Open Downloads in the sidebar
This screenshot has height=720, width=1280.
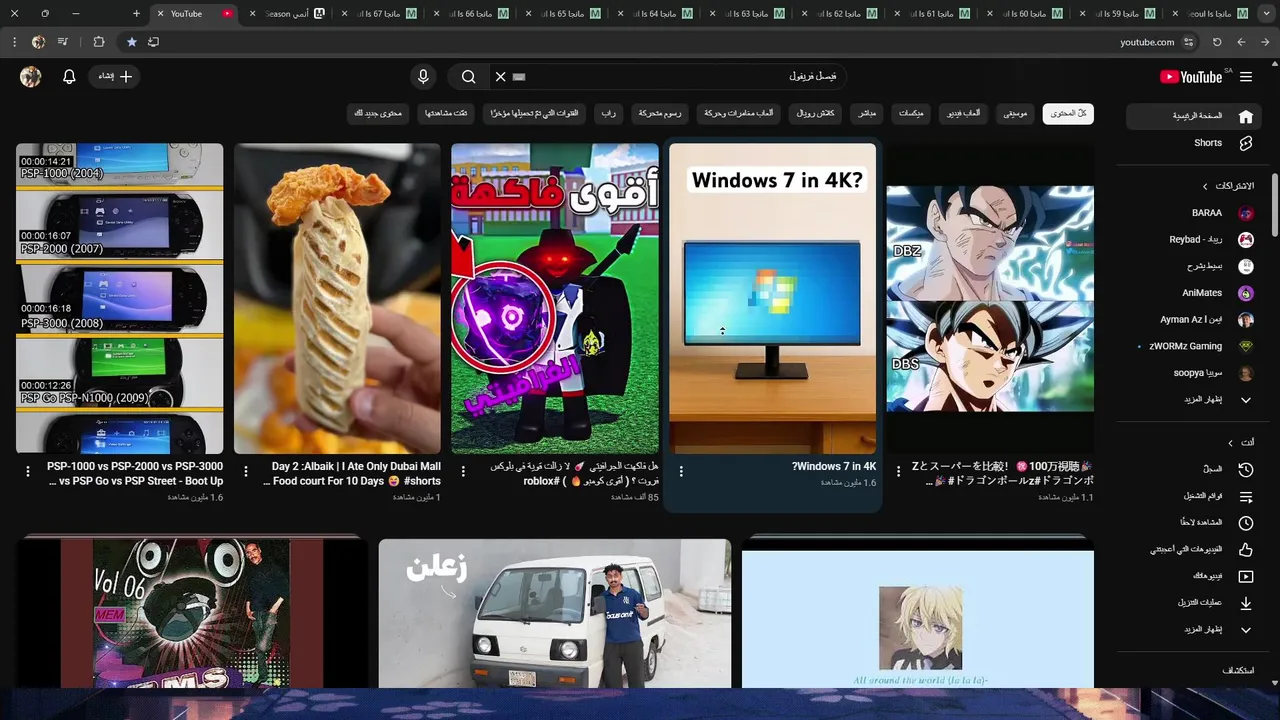[x=1192, y=603]
